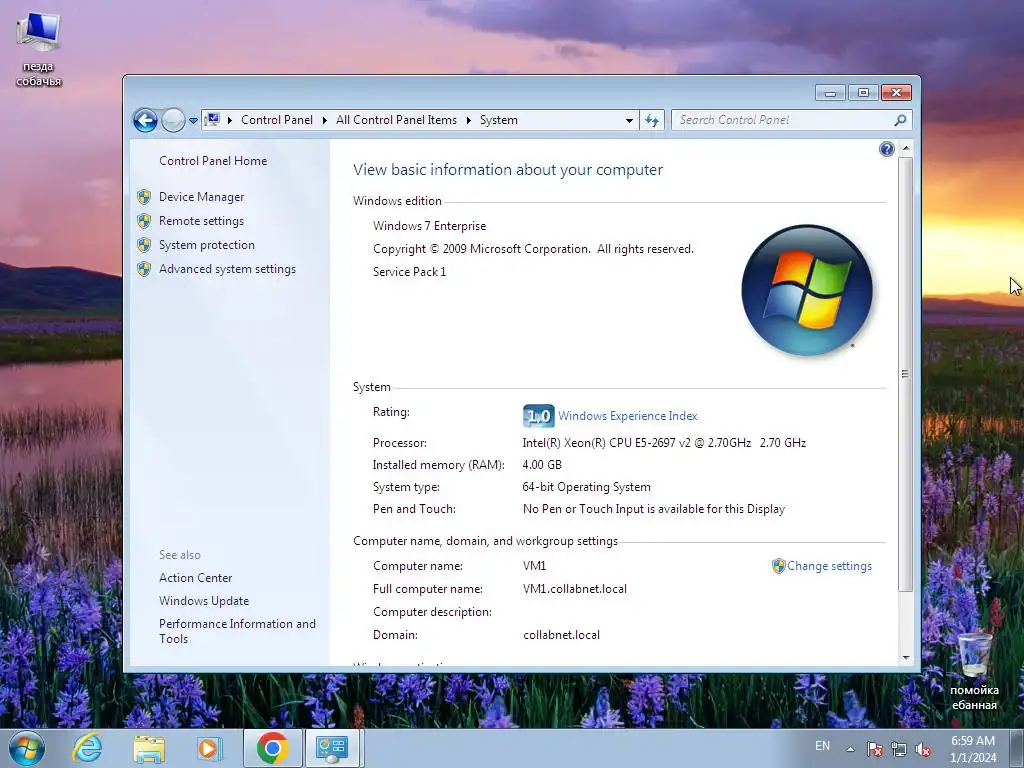Open the recent pages dropdown arrow
The image size is (1024, 768).
coord(193,121)
